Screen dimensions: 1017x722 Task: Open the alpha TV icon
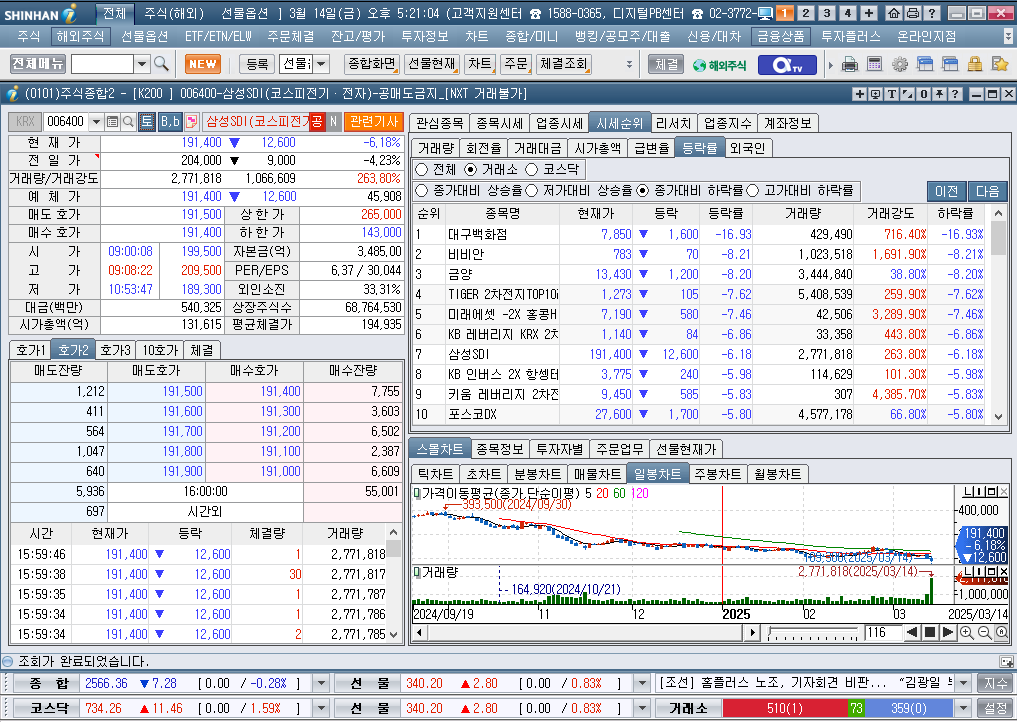(x=787, y=65)
